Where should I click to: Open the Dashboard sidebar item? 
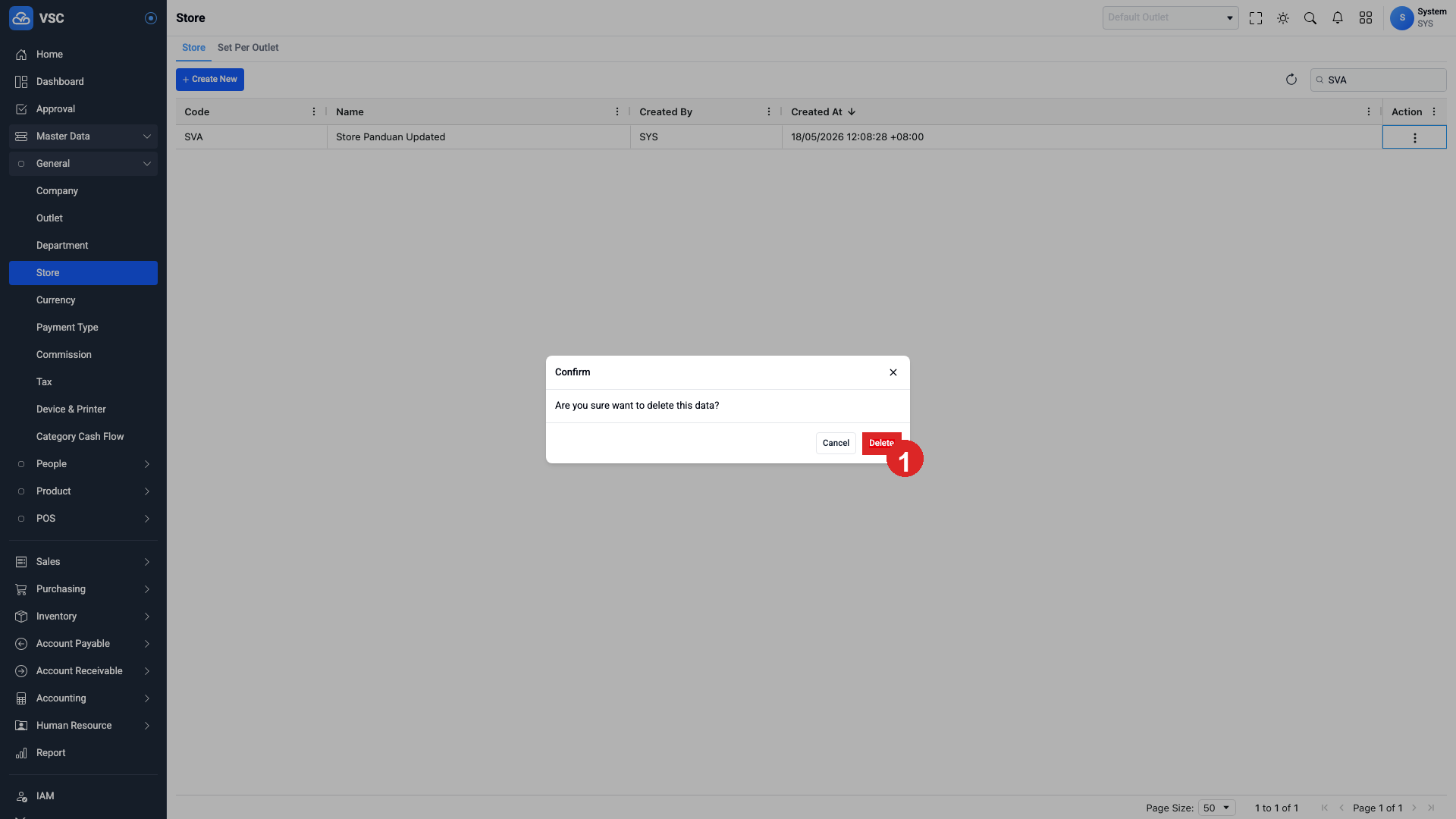tap(83, 82)
